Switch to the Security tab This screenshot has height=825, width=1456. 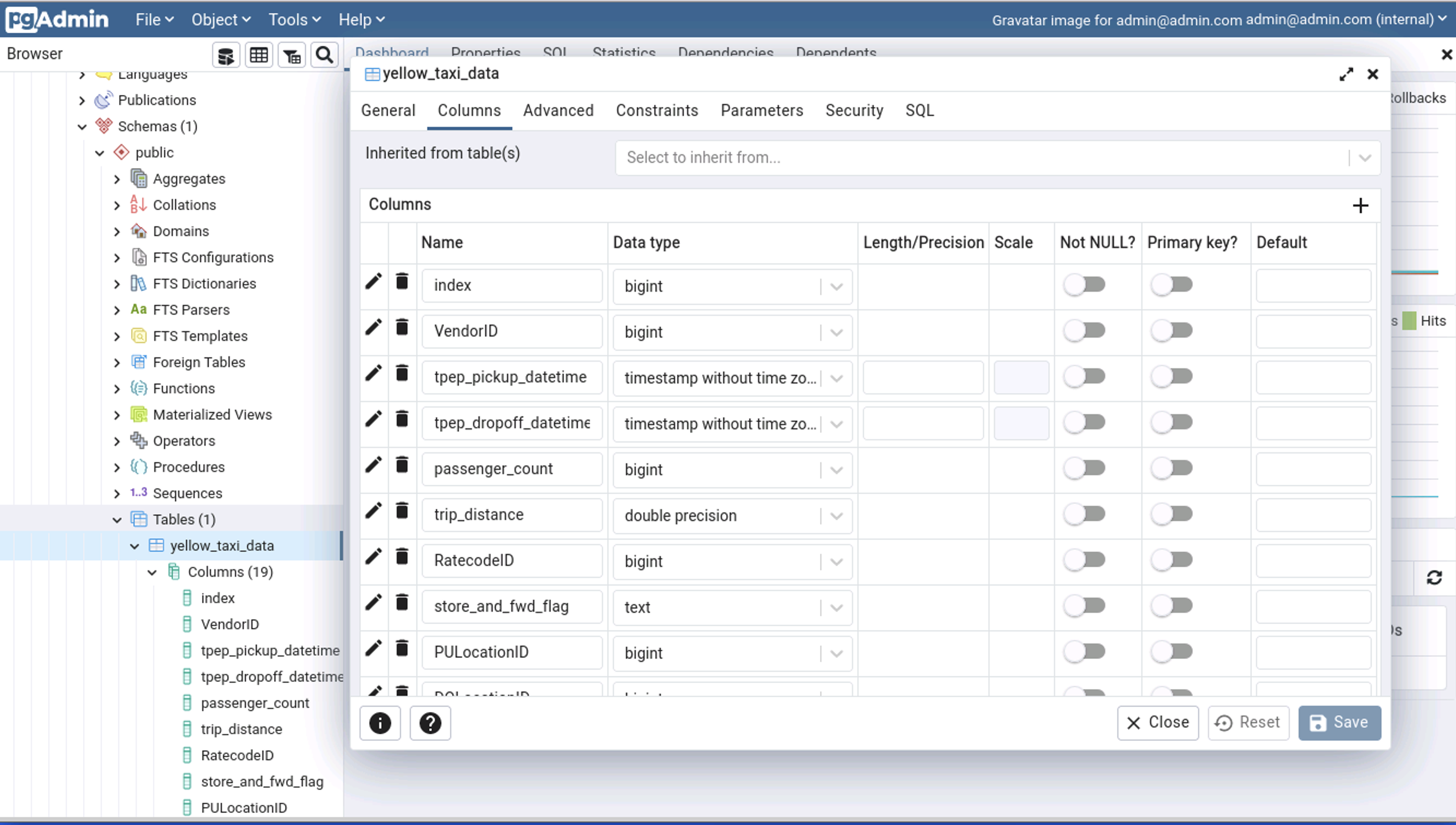(854, 110)
